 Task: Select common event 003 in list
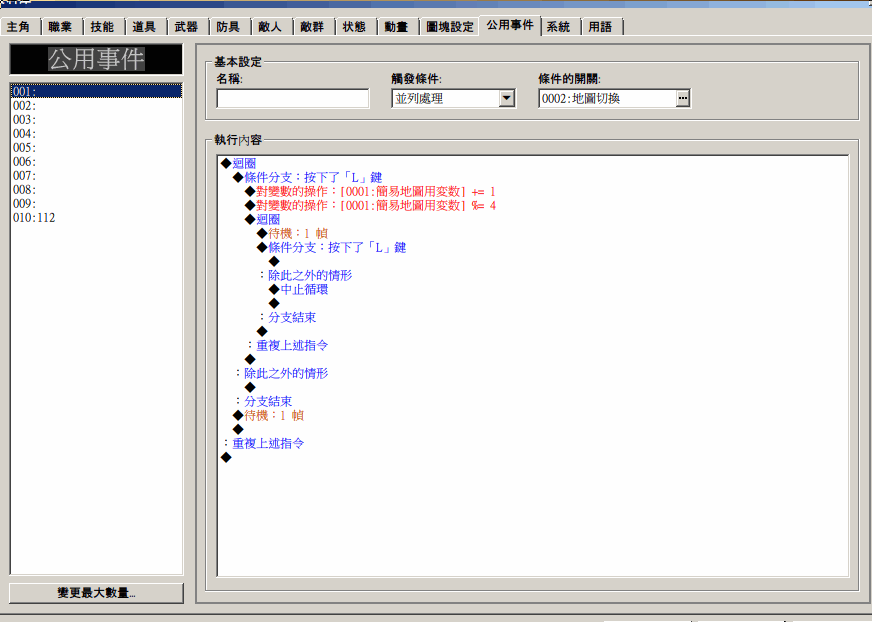pos(96,120)
